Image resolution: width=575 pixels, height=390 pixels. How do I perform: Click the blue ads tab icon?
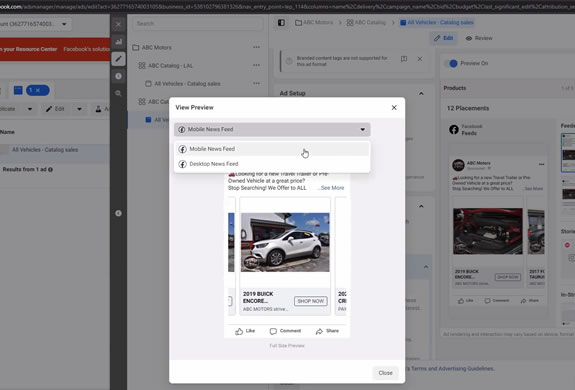click(18, 90)
